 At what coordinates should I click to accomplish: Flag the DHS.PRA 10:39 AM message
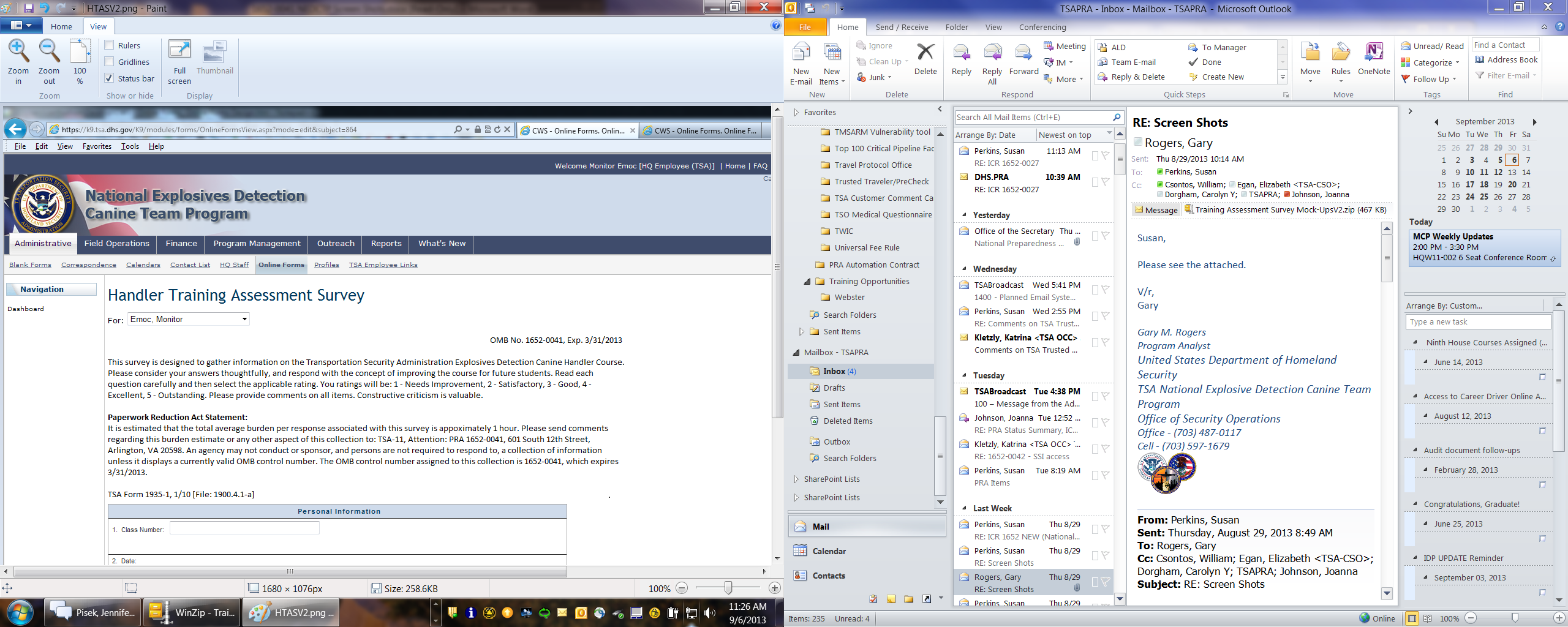click(1105, 182)
